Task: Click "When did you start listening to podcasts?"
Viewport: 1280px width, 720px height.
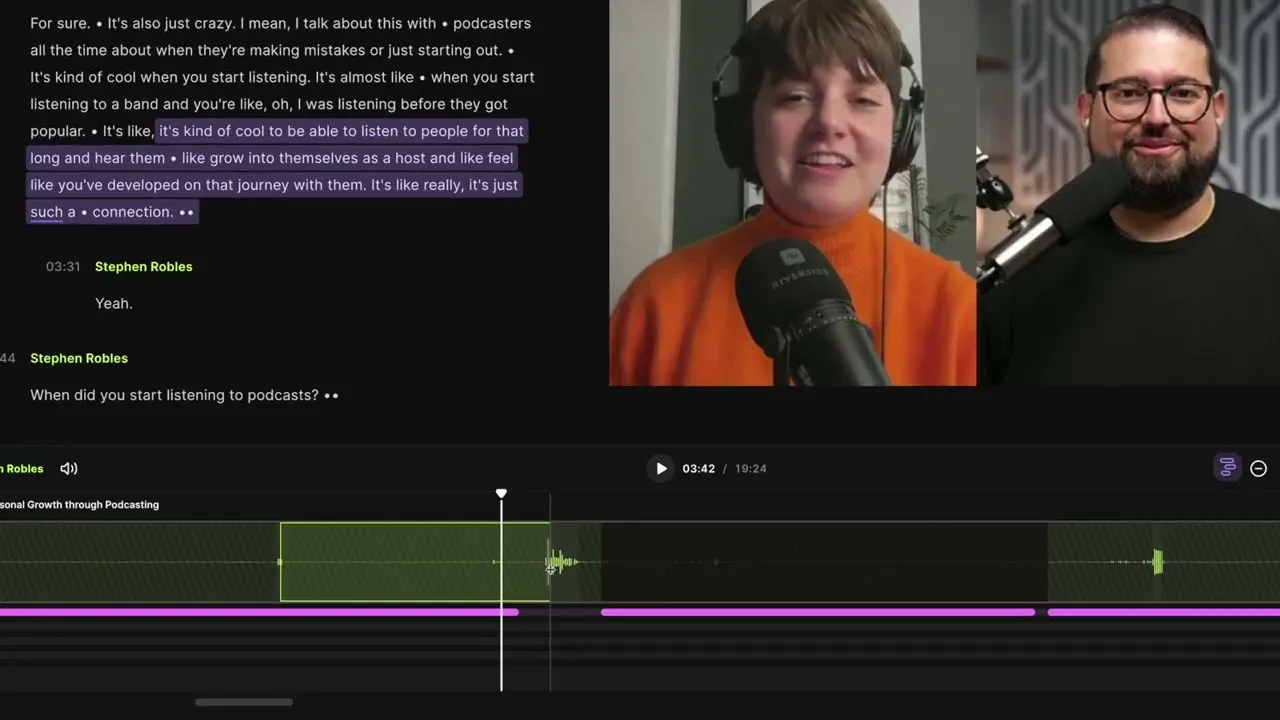Action: 174,395
